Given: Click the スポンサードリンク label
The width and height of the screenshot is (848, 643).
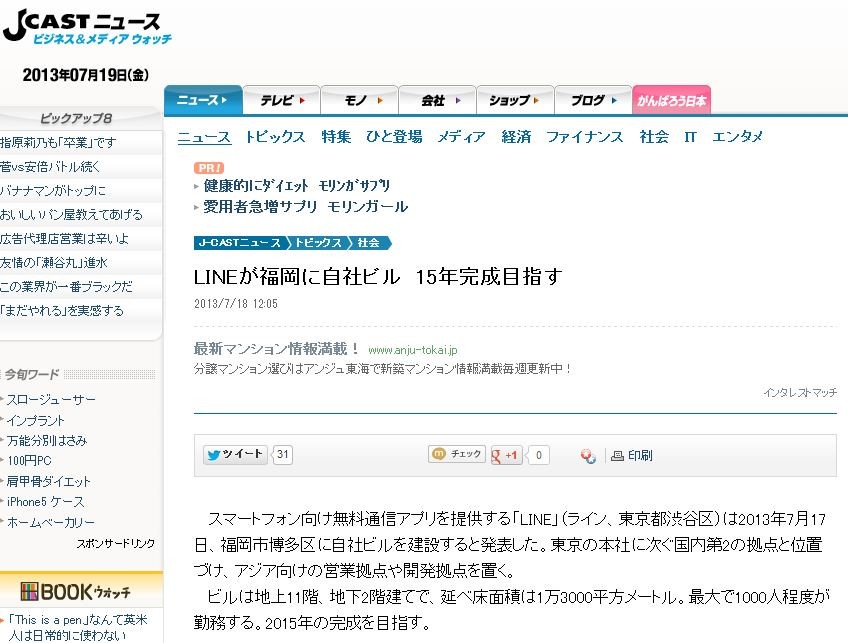Looking at the screenshot, I should [116, 543].
